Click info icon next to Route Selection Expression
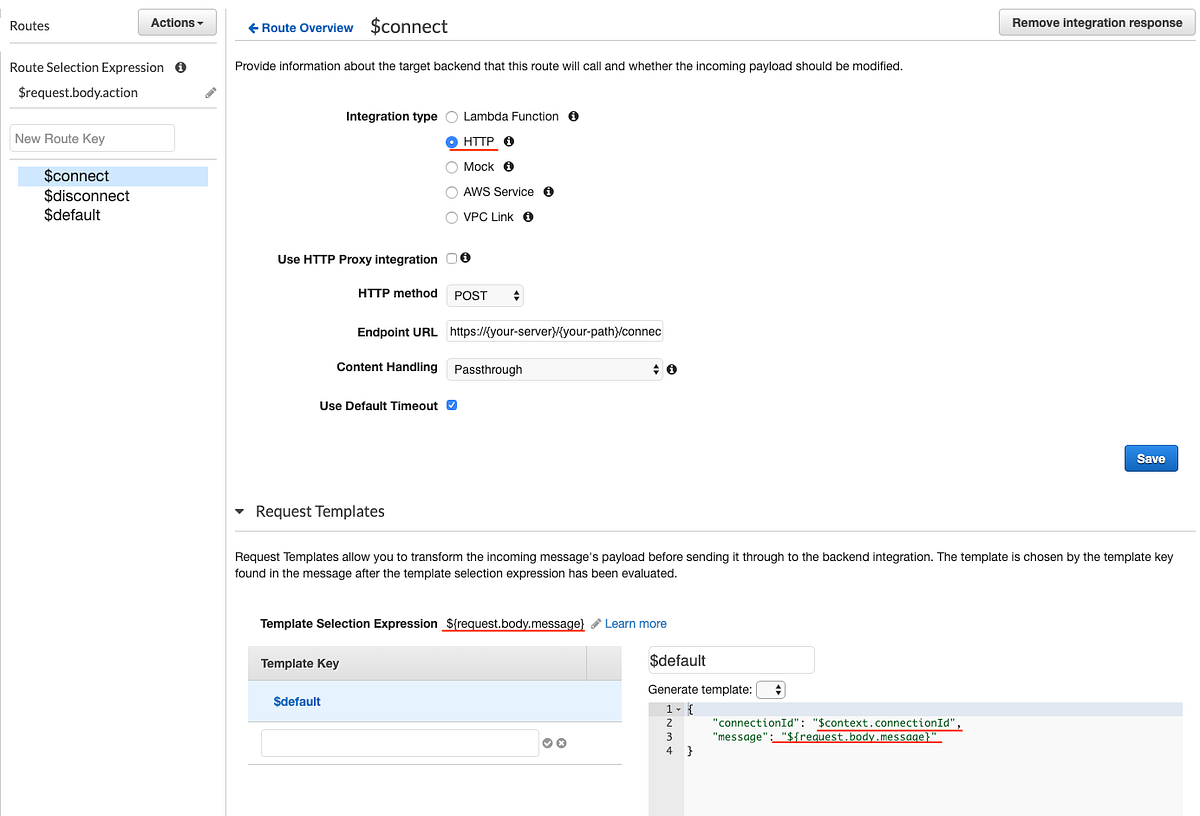1200x816 pixels. tap(181, 68)
